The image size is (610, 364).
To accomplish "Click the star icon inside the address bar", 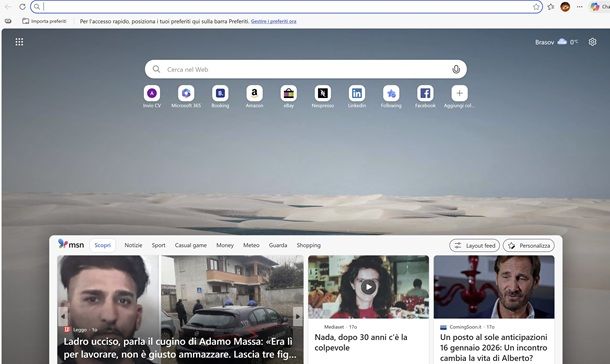I will 536,7.
